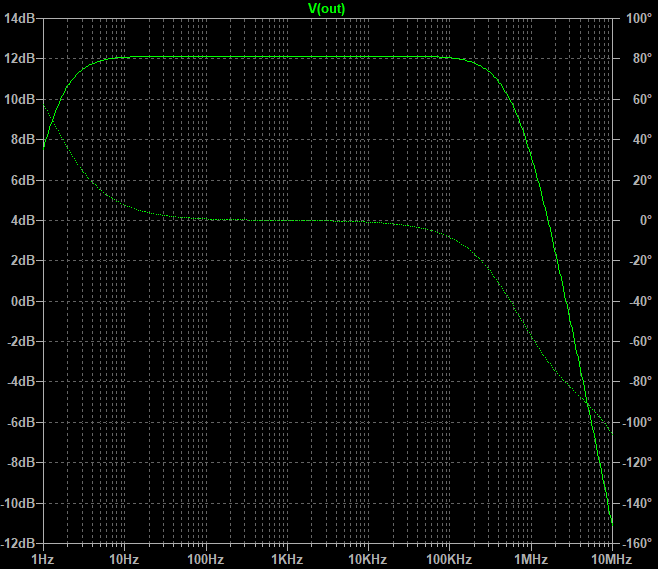Screen dimensions: 658x569
Task: Click the -10dB left axis label
Action: click(18, 503)
